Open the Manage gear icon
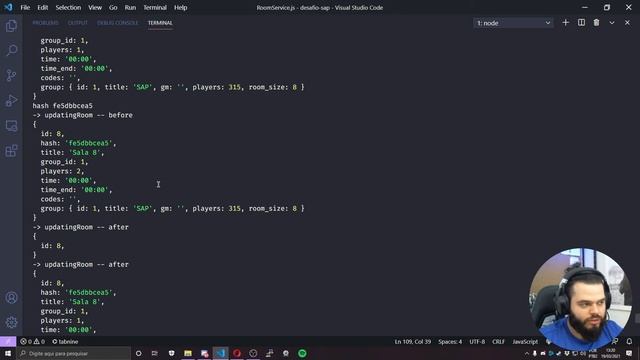The image size is (640, 360). click(11, 322)
